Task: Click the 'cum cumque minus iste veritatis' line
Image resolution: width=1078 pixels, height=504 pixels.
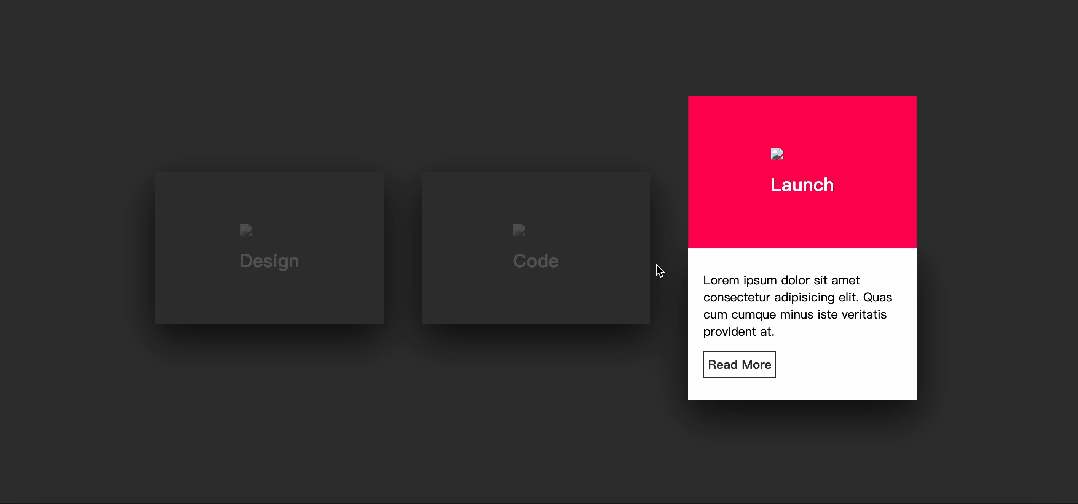Action: [x=794, y=315]
